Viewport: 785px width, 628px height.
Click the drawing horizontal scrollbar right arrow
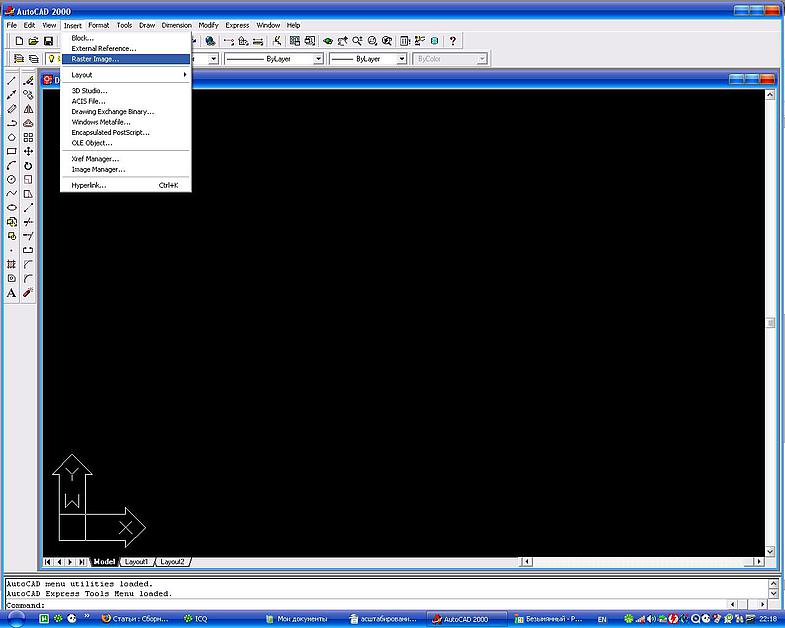[759, 562]
